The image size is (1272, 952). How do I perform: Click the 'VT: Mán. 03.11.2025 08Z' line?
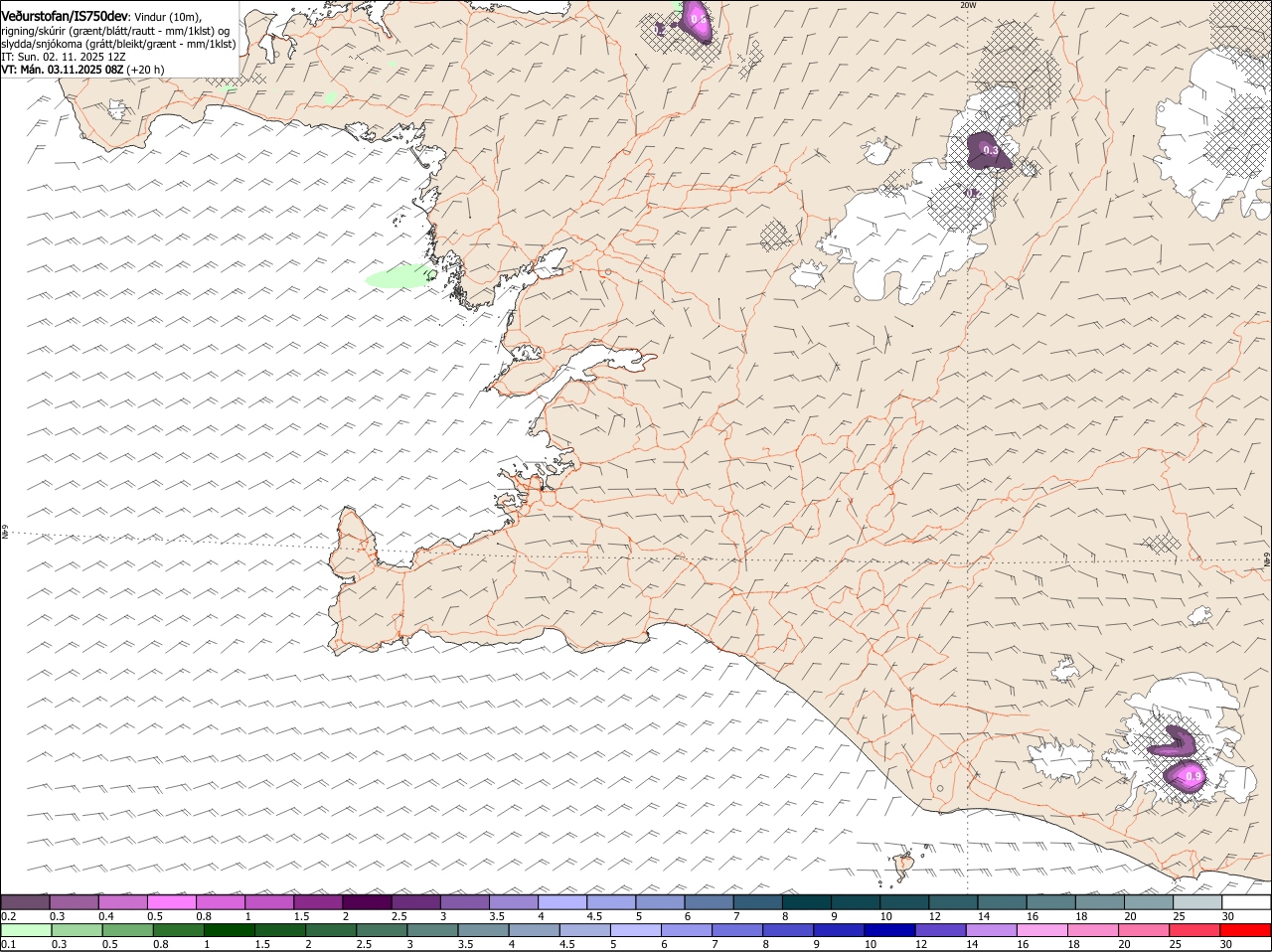click(x=62, y=70)
